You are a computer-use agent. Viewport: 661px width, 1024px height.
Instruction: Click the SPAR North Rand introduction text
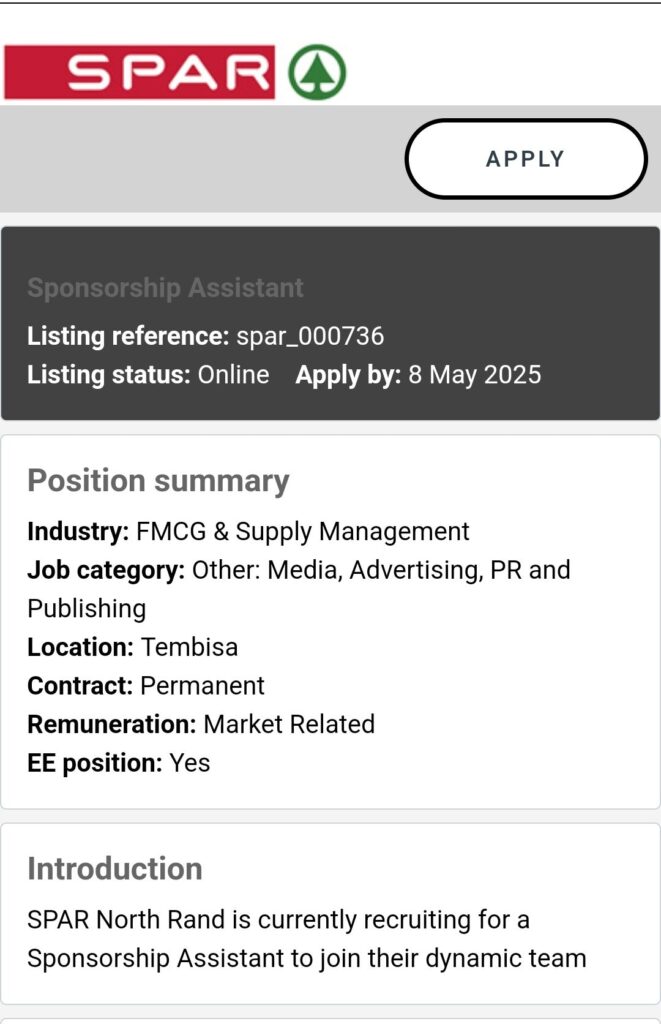coord(306,938)
